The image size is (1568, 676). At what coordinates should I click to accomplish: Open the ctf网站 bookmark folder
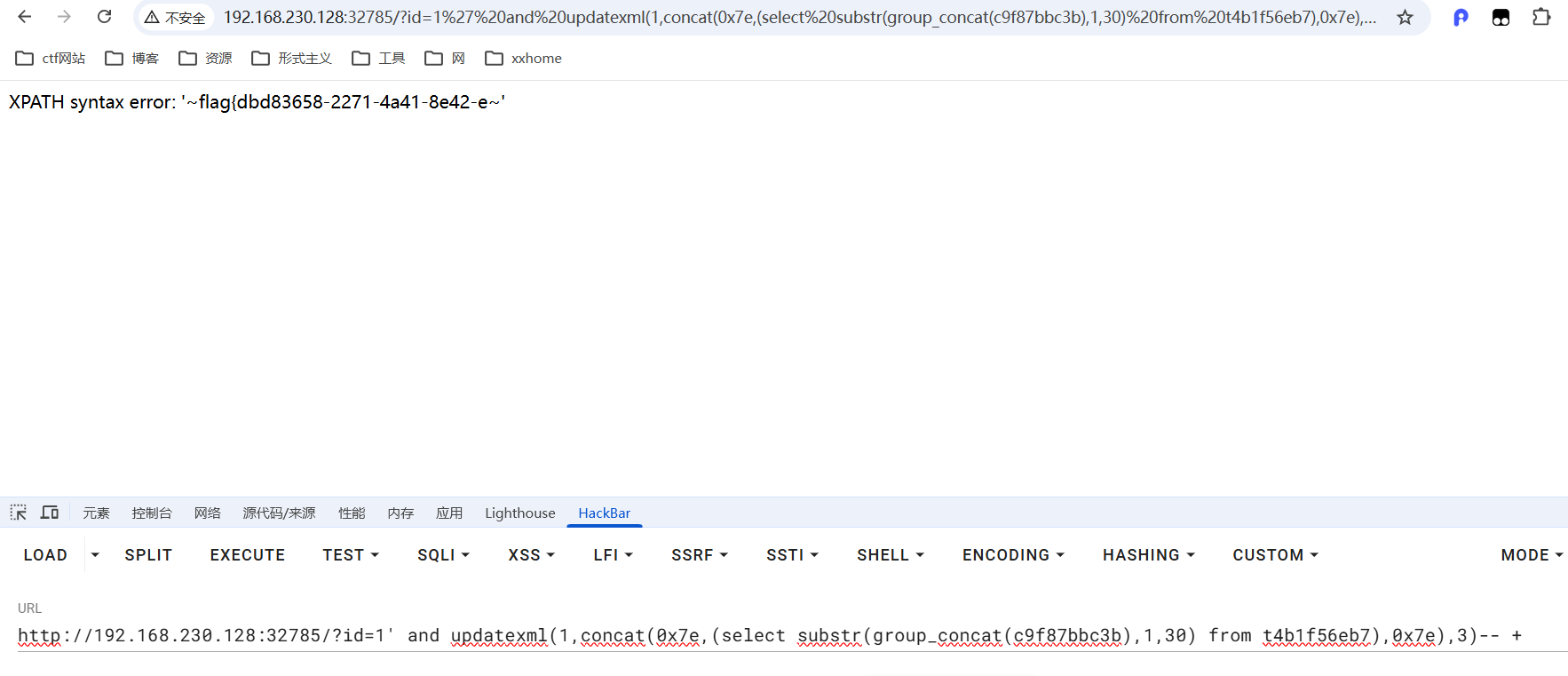(x=51, y=58)
